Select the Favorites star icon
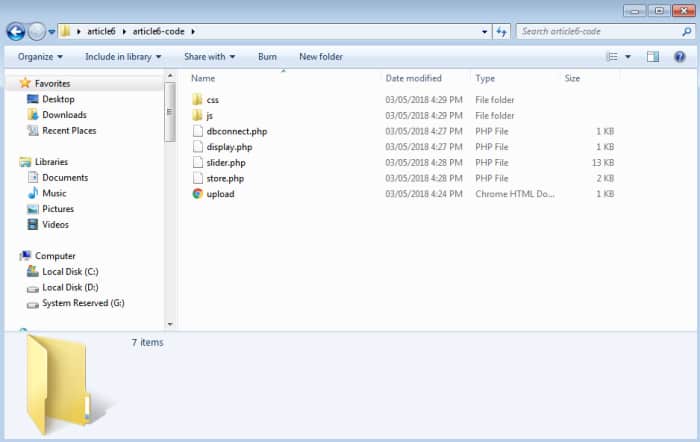 (25, 83)
